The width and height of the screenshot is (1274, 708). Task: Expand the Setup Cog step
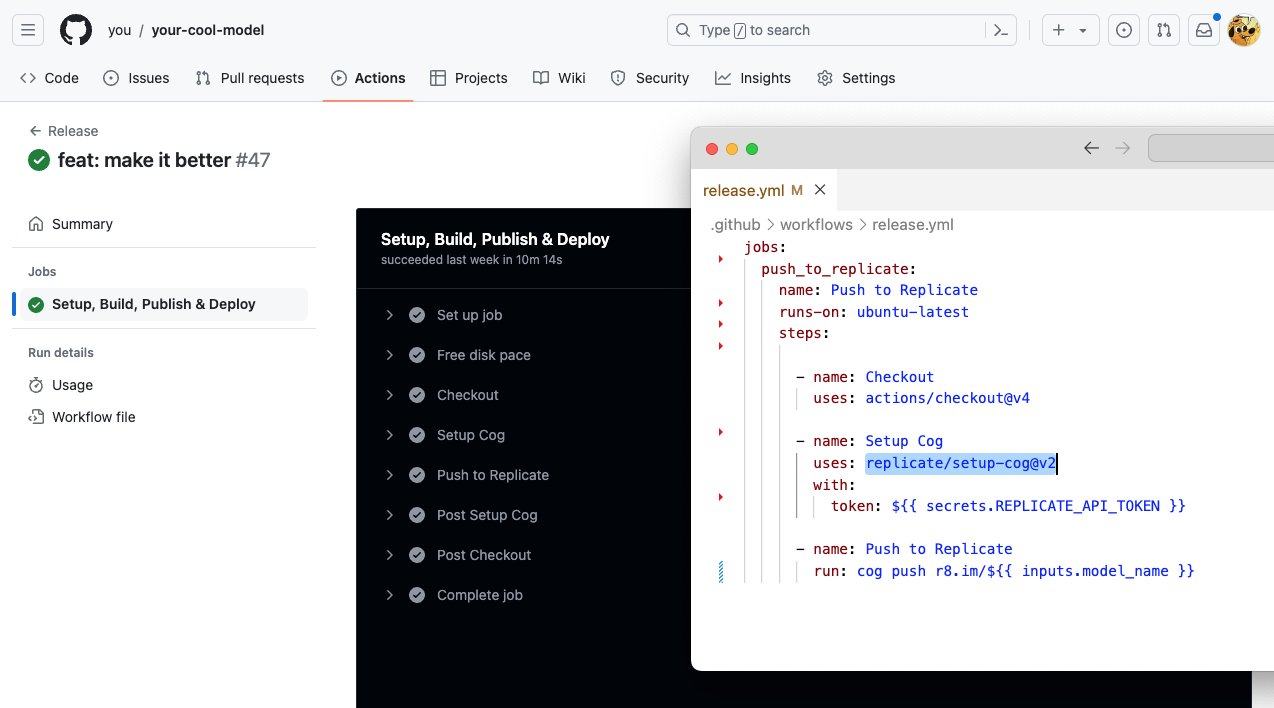coord(390,435)
